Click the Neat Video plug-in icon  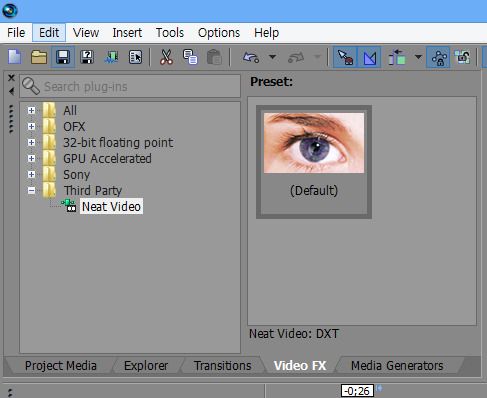pos(69,205)
